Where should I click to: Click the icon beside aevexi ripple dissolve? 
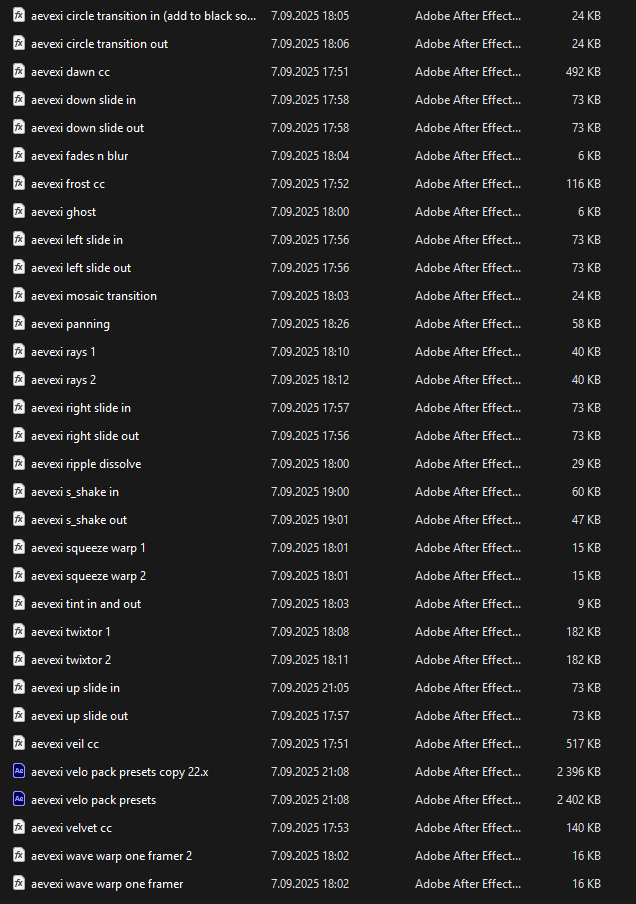click(x=19, y=464)
